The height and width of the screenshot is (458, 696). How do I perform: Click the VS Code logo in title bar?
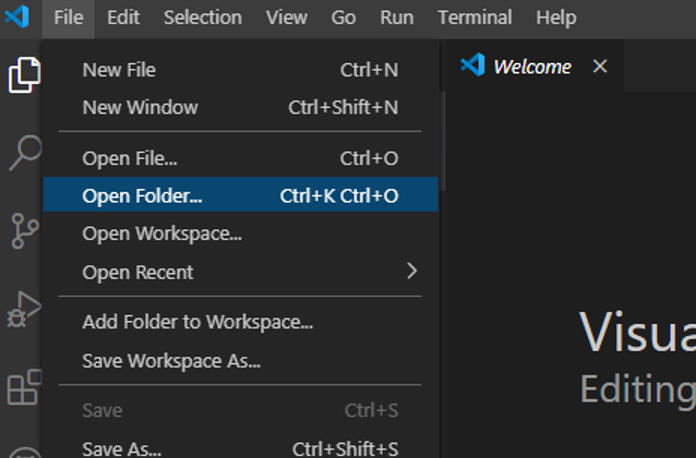[x=17, y=17]
